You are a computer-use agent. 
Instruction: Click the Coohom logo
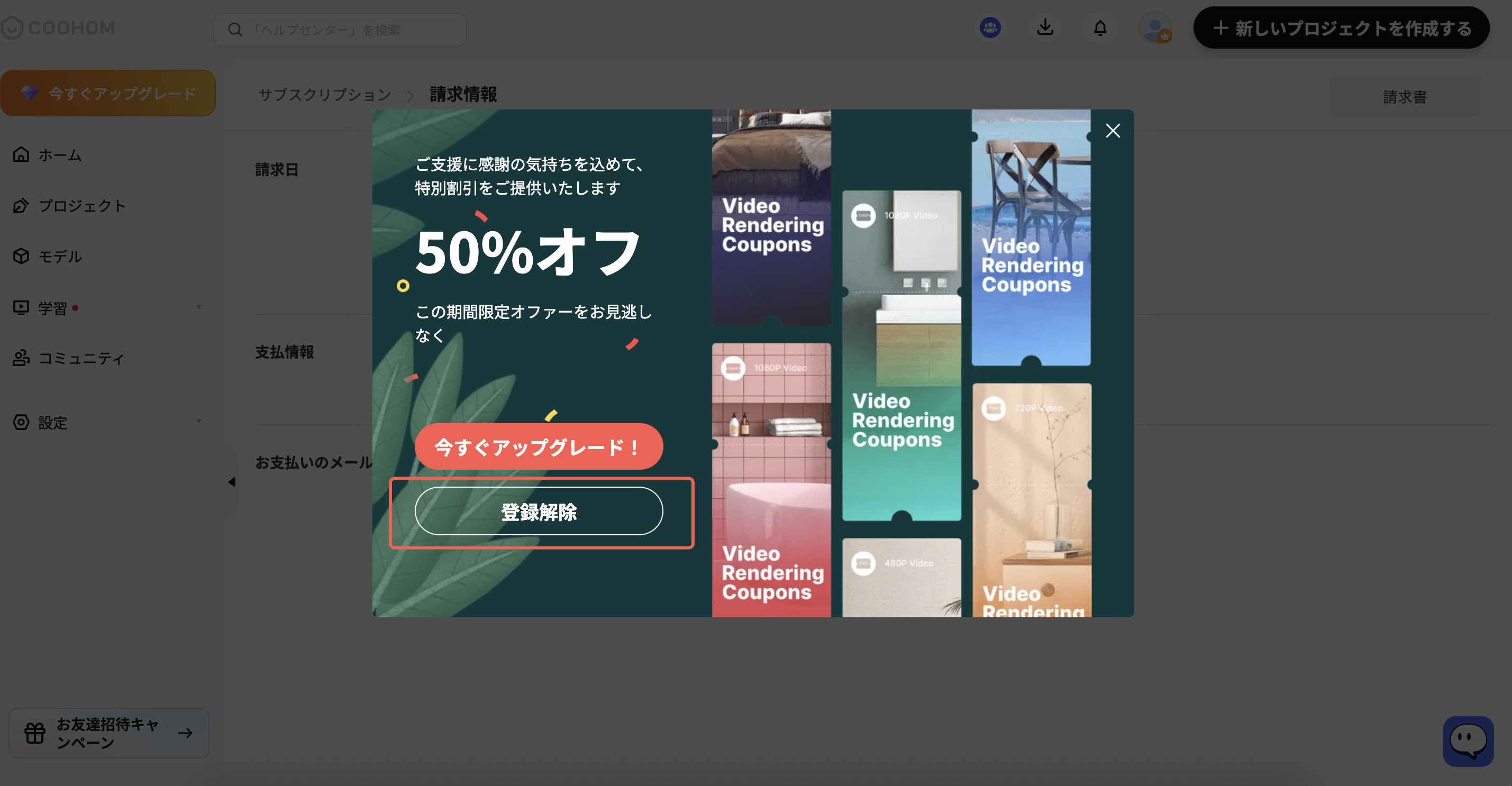click(x=58, y=28)
